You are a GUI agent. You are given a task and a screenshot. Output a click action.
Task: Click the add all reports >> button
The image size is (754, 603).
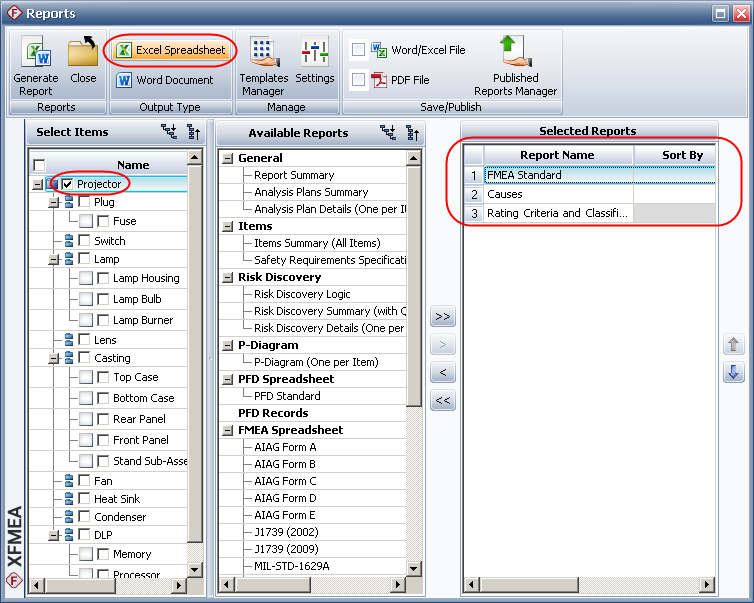point(443,317)
